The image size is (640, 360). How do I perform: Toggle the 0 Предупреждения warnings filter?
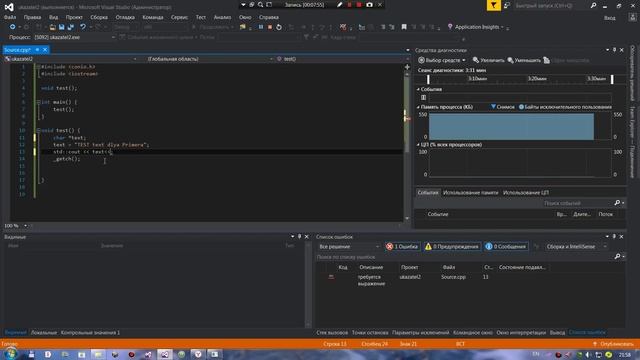coord(452,247)
